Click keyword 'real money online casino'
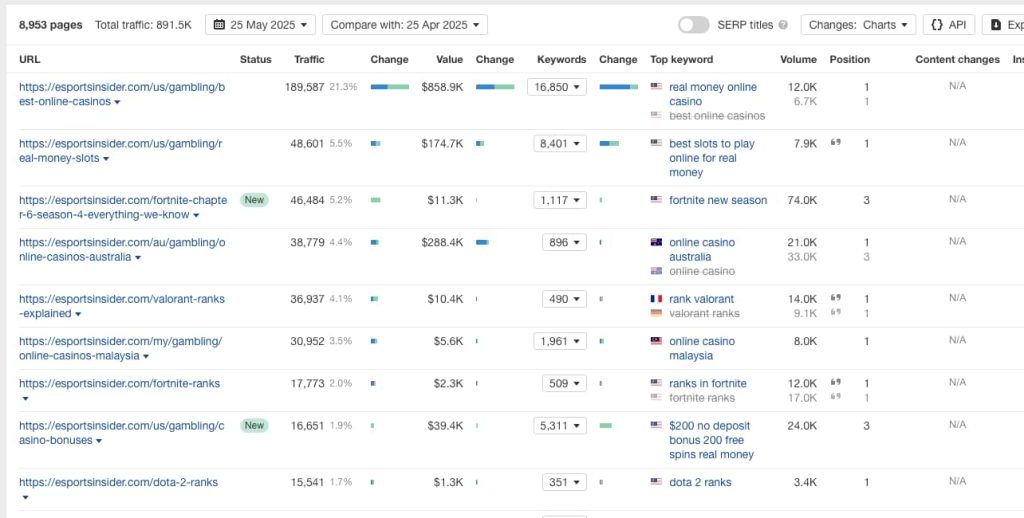Viewport: 1024px width, 518px height. [x=712, y=94]
